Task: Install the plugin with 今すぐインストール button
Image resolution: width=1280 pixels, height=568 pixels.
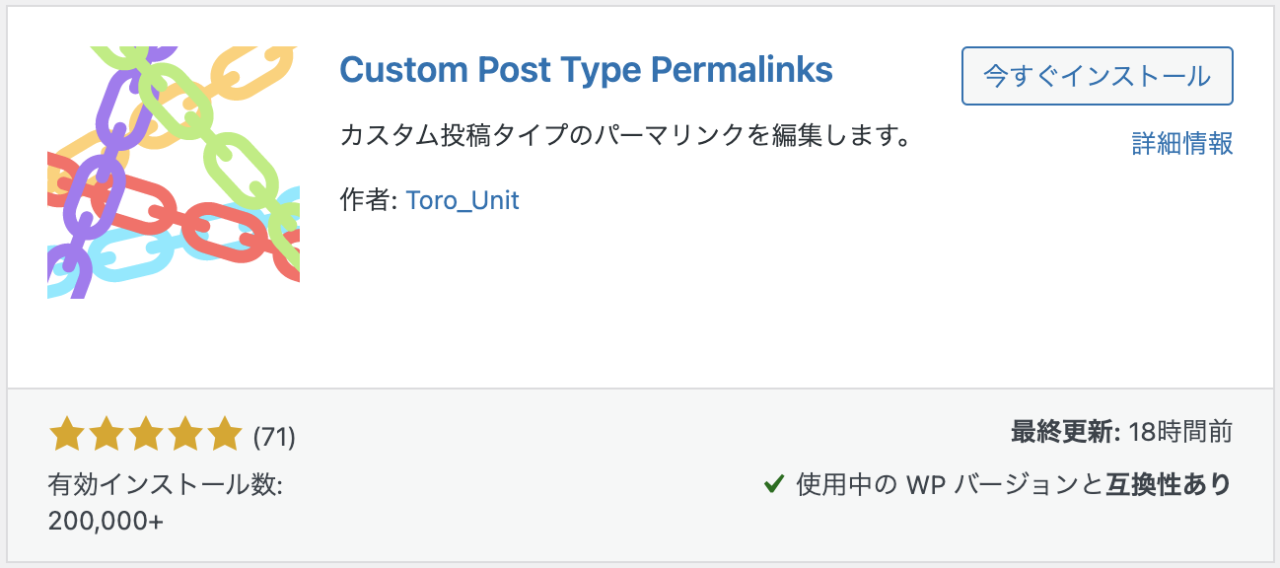Action: click(x=1097, y=76)
